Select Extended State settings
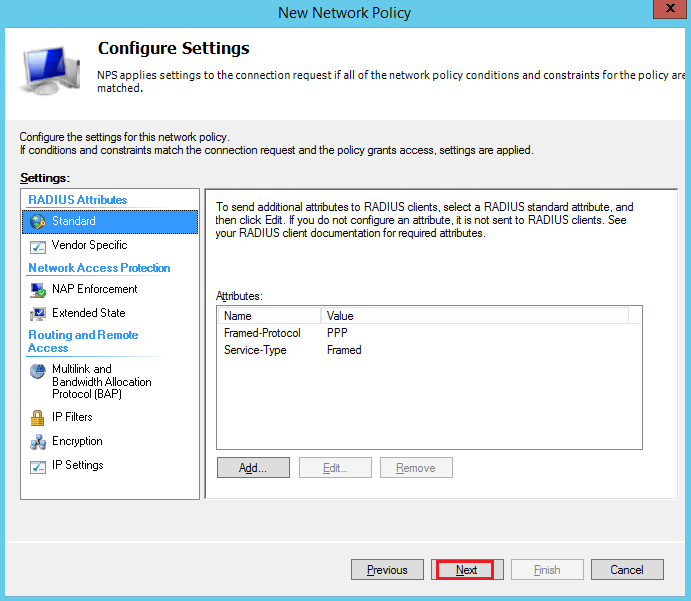691x601 pixels. [x=89, y=313]
